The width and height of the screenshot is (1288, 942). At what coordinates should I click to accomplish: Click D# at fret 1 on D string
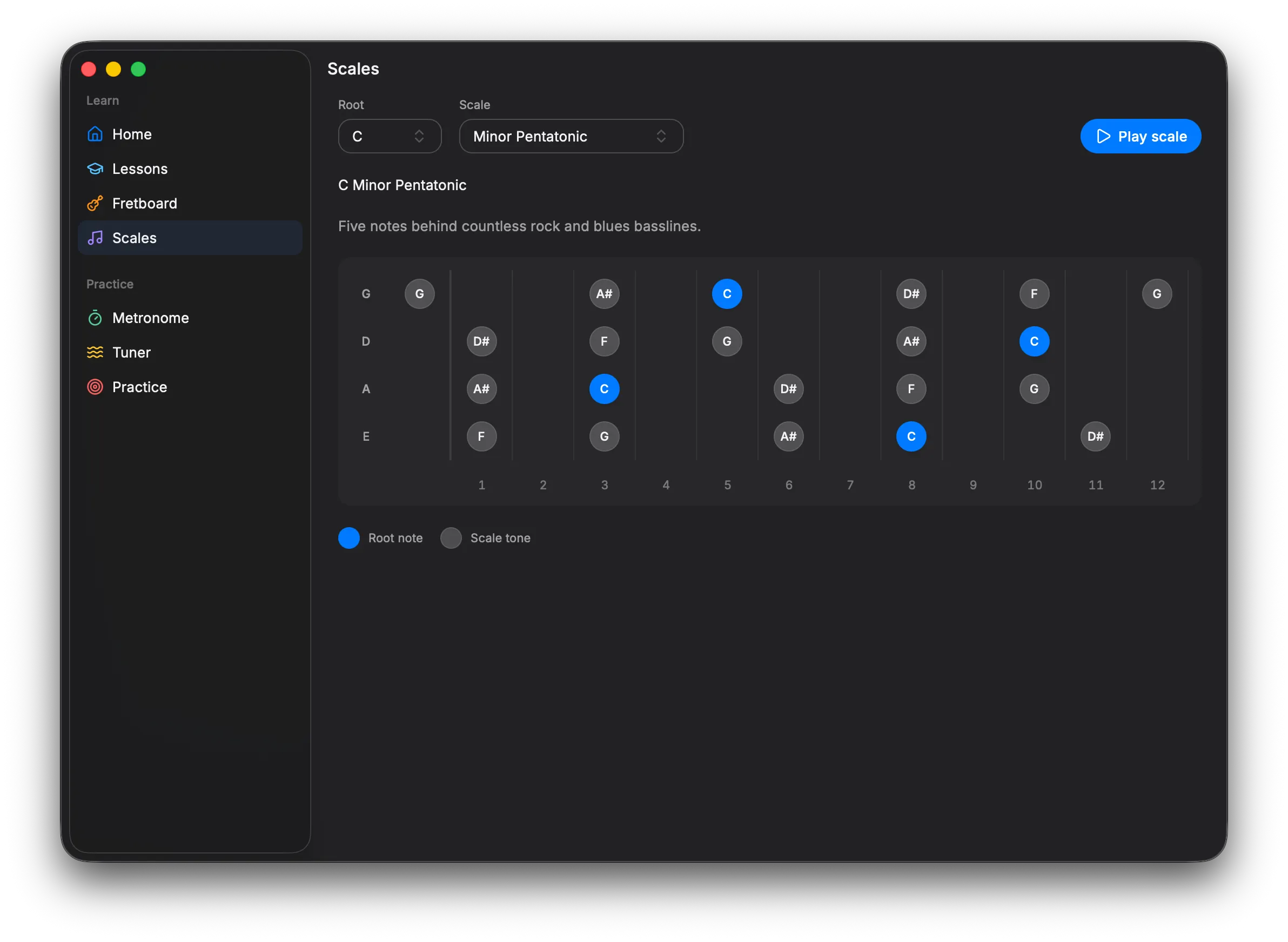coord(481,341)
